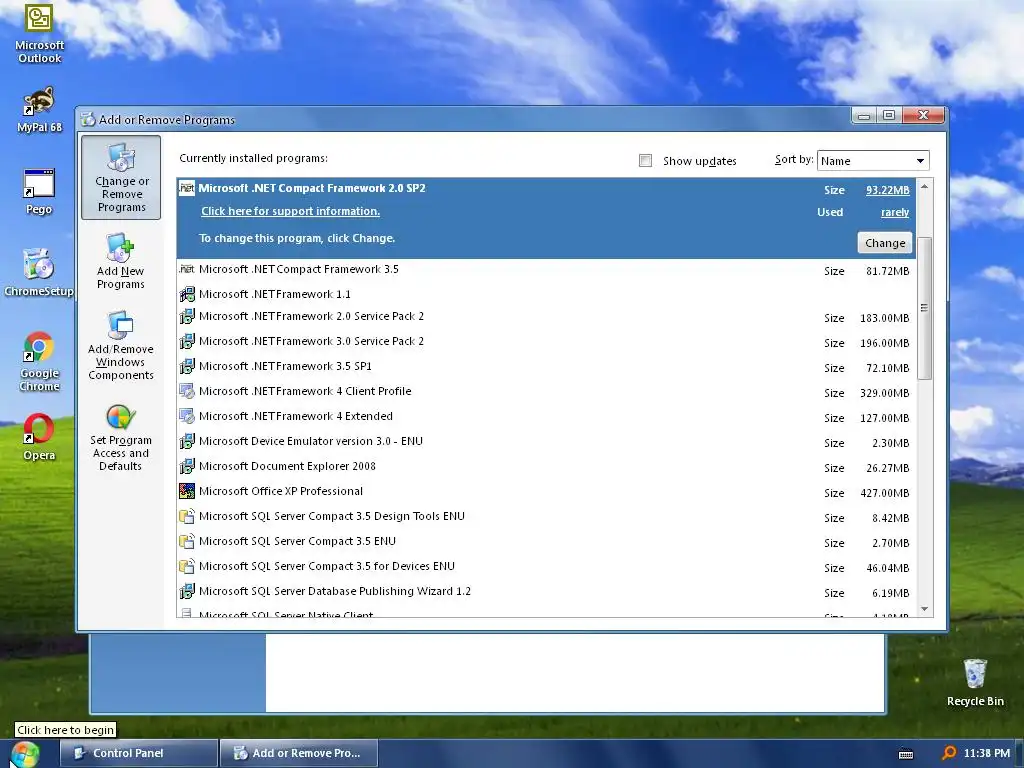
Task: Select Microsoft Document Explorer 2008 text
Action: (287, 466)
